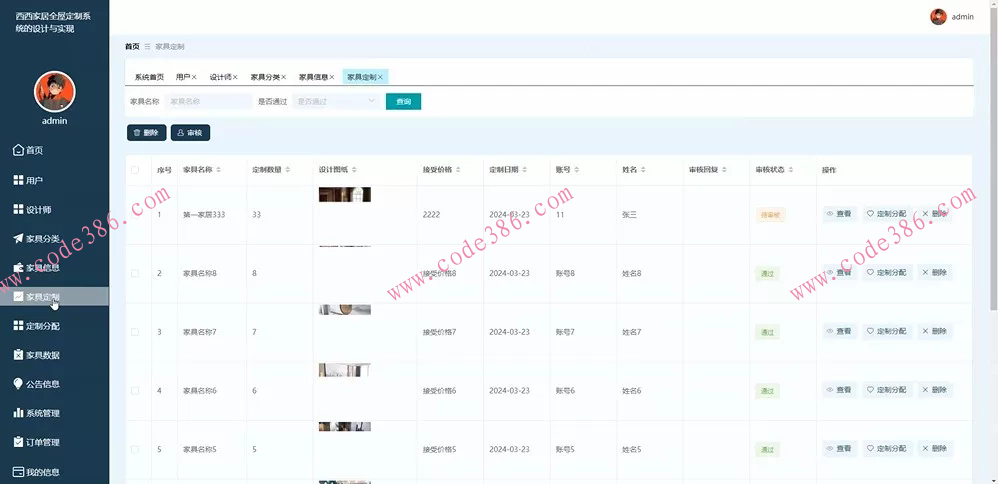
Task: Close the 家具分类 tab
Action: (283, 77)
